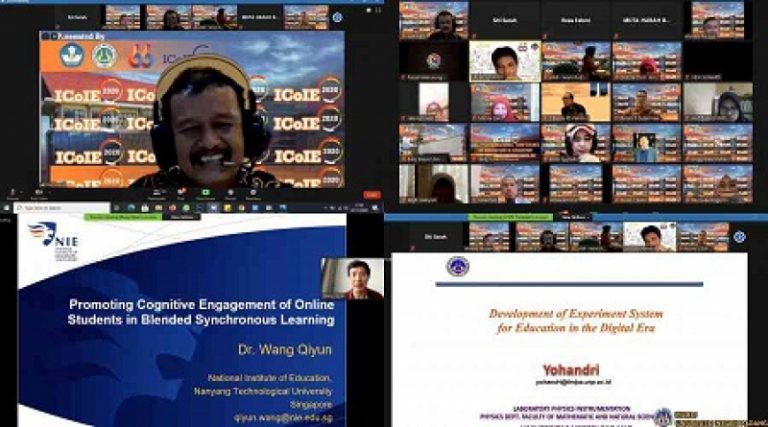The height and width of the screenshot is (427, 768).
Task: Open the notification center icon in system tray
Action: click(376, 208)
